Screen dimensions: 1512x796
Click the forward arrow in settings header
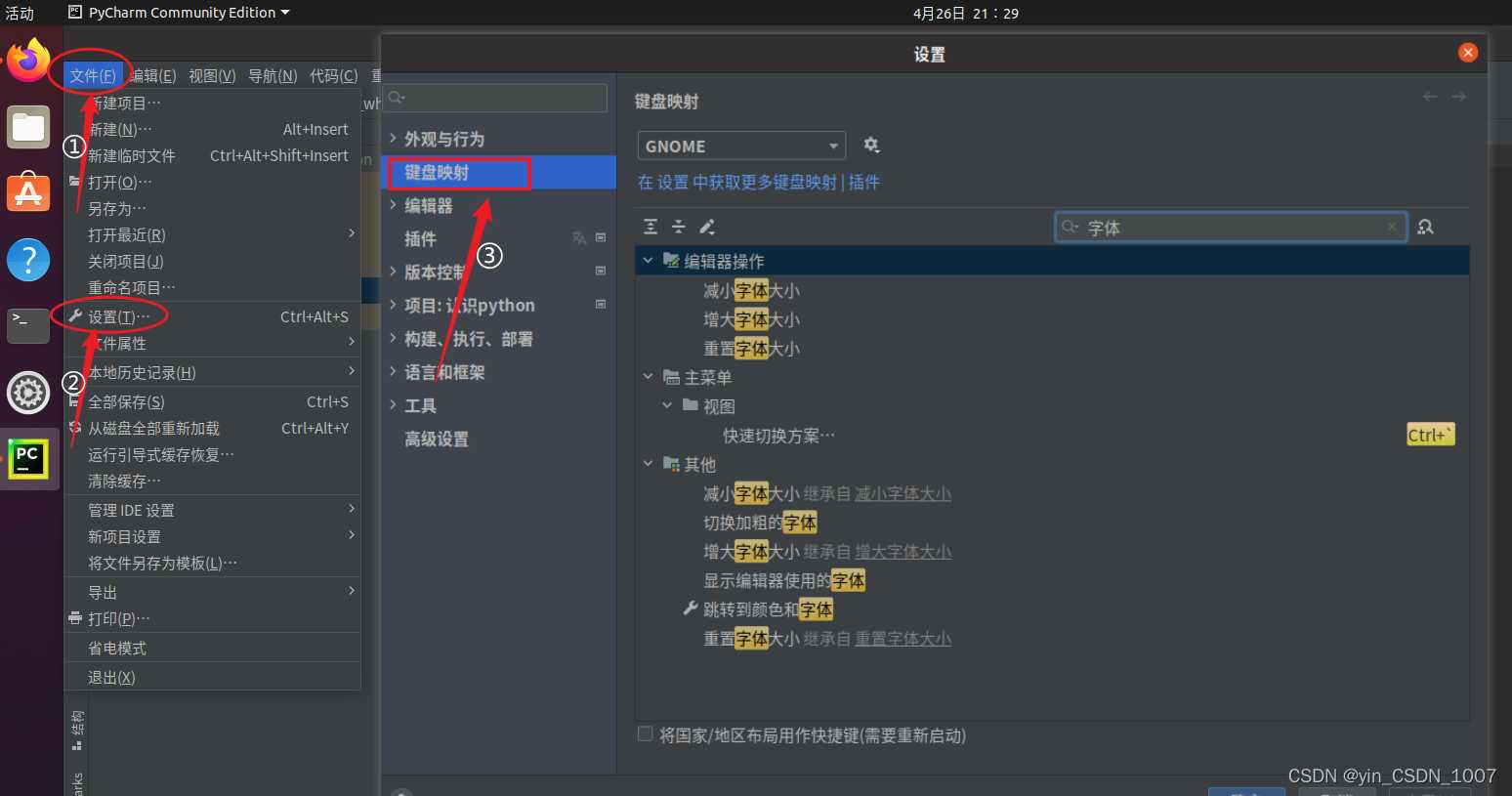1458,97
